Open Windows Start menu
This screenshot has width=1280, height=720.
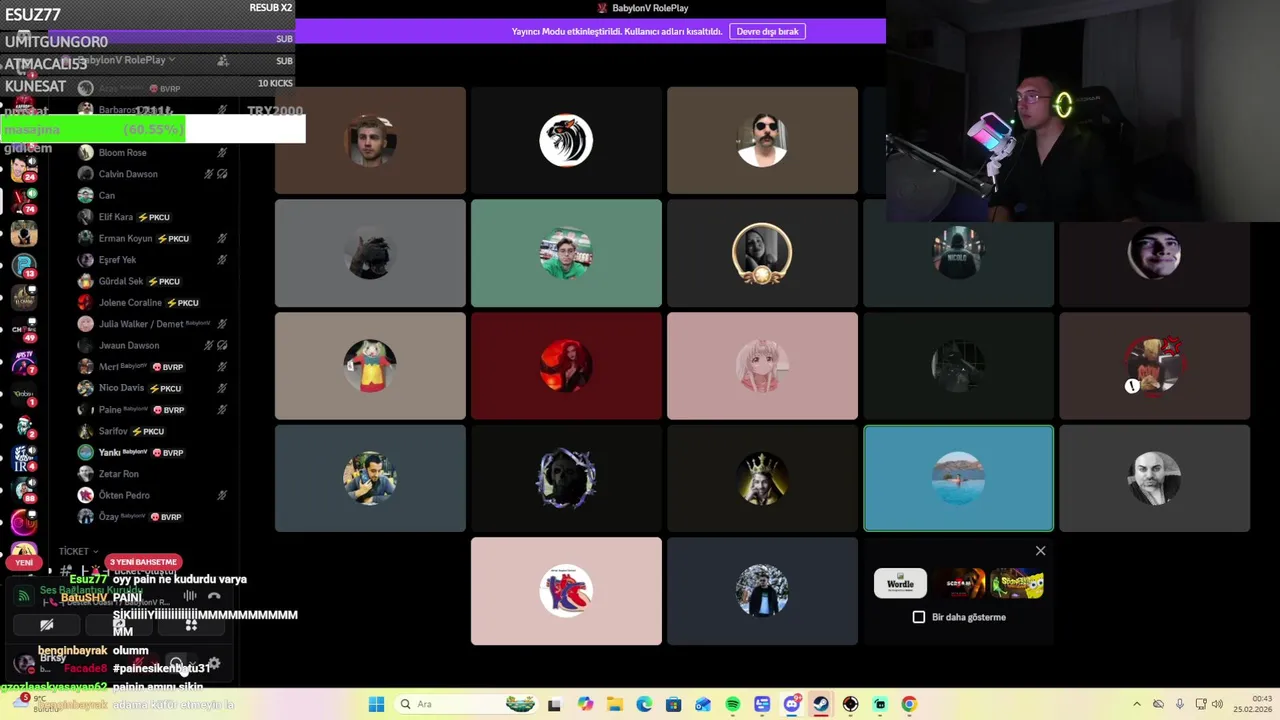pos(376,704)
